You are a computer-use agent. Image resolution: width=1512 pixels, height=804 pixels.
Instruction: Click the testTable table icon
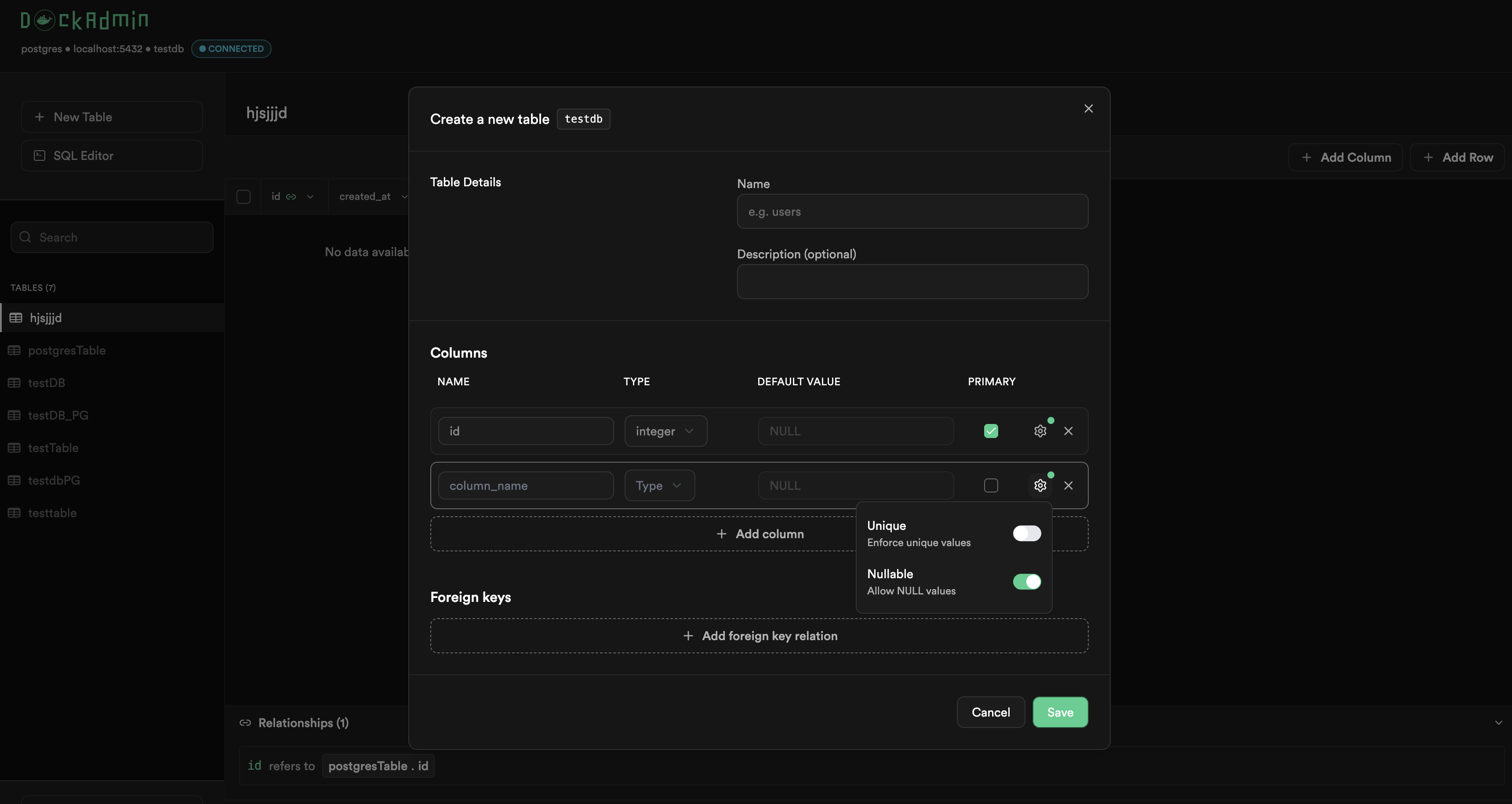point(14,448)
